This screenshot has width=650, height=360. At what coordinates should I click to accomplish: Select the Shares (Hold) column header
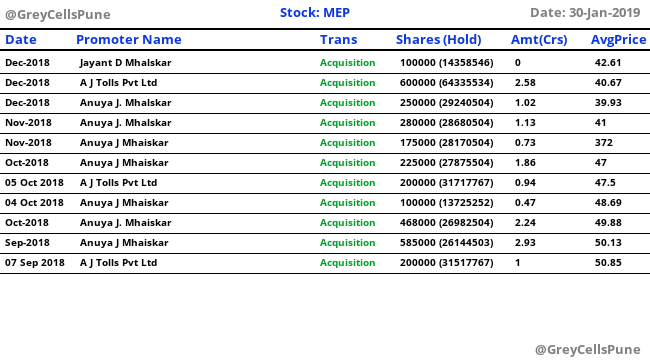coord(439,40)
